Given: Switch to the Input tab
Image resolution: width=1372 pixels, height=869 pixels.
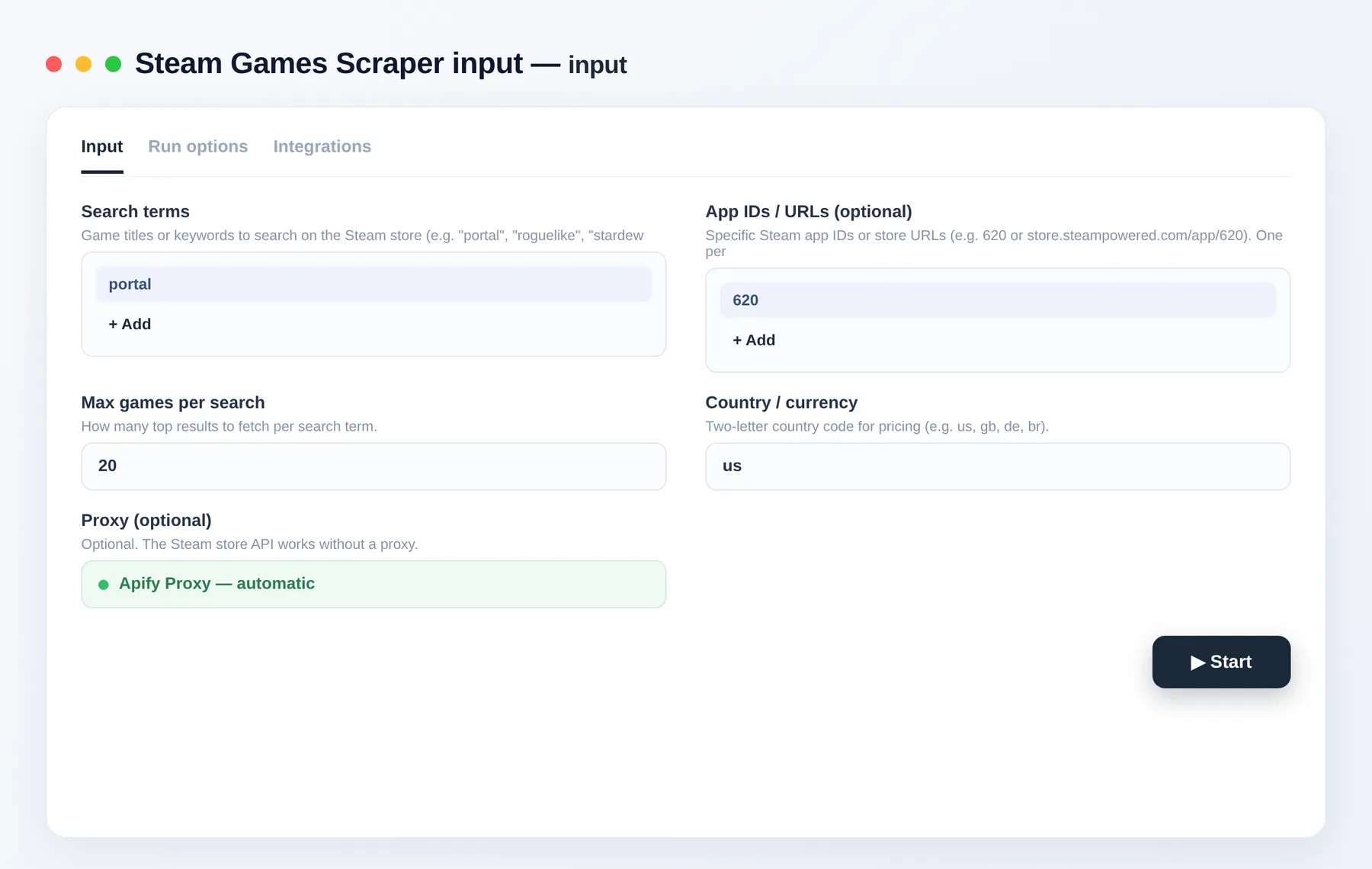Looking at the screenshot, I should coord(102,146).
